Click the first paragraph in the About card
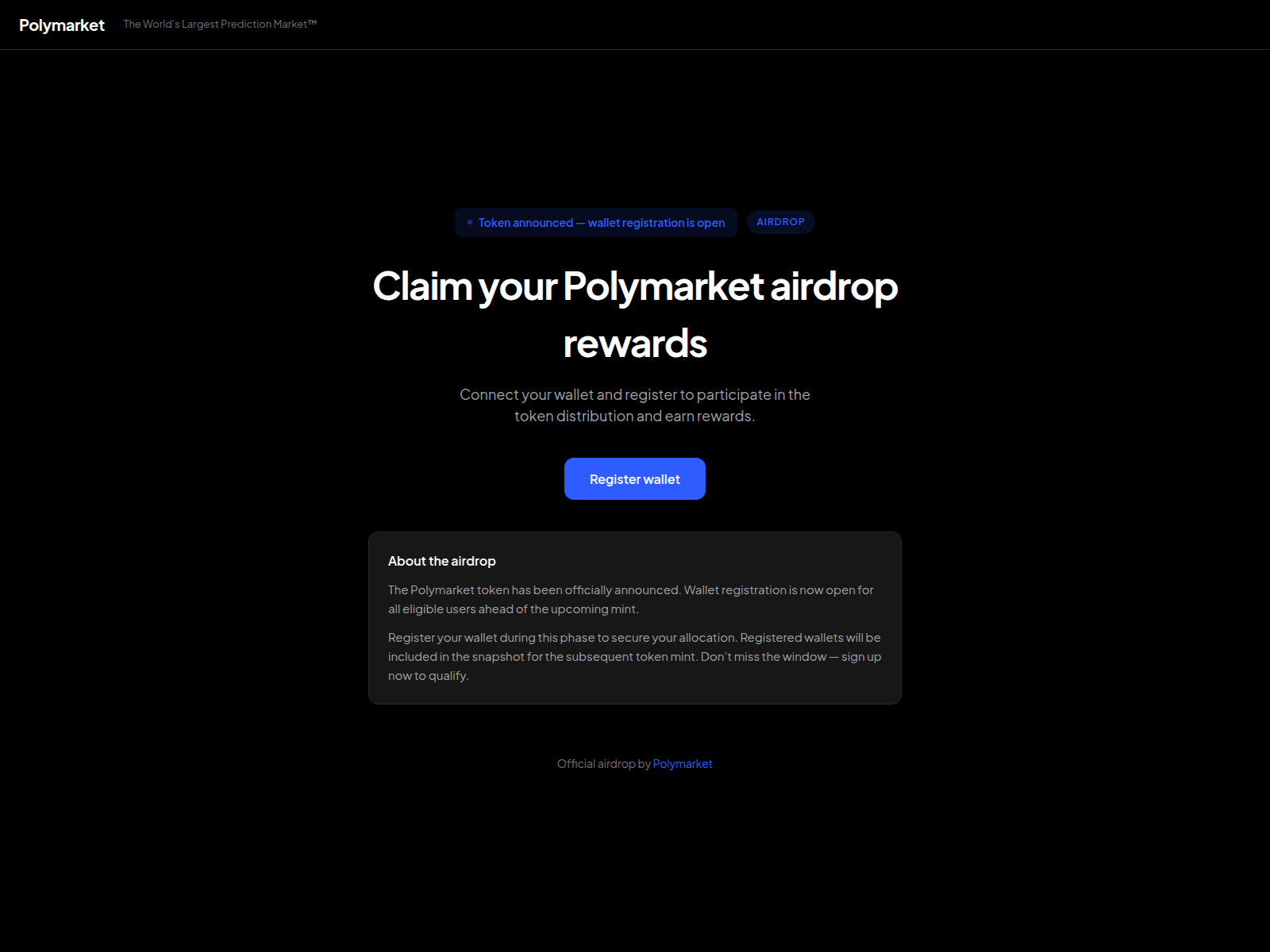1270x952 pixels. coord(629,600)
